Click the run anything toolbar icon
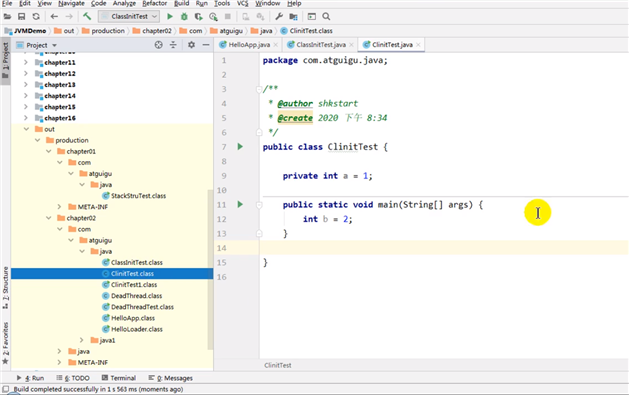 click(x=312, y=16)
